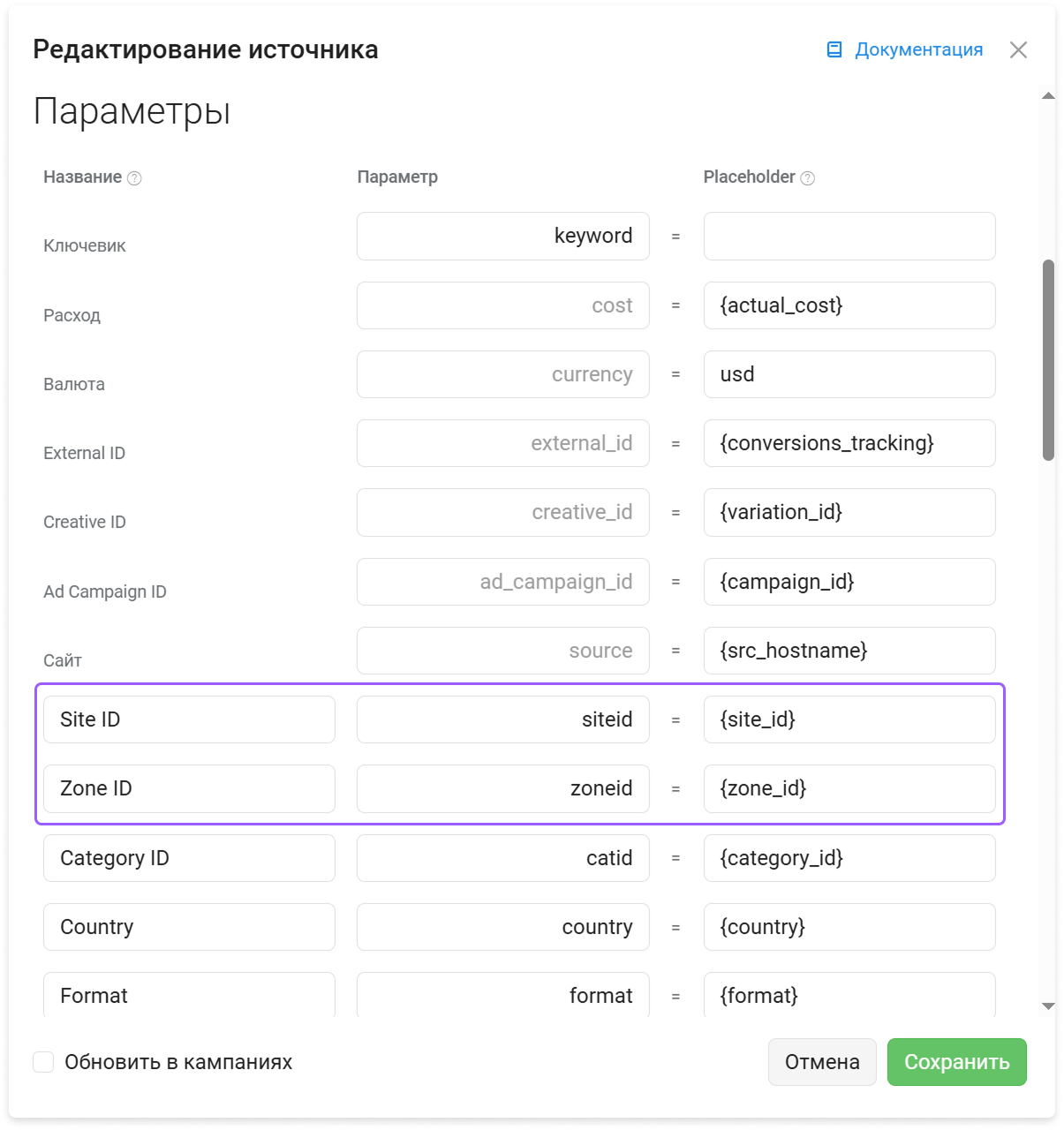Click the vertical scrollbar thumb

tap(1048, 360)
